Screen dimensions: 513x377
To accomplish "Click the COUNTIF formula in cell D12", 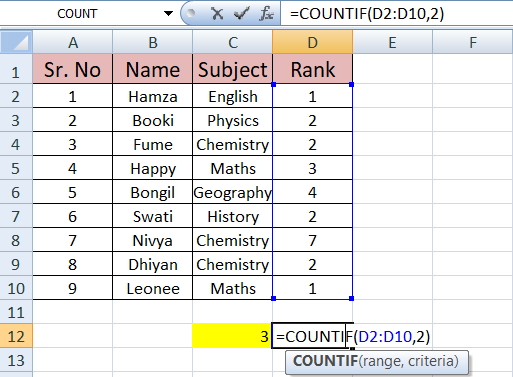I will coord(353,336).
